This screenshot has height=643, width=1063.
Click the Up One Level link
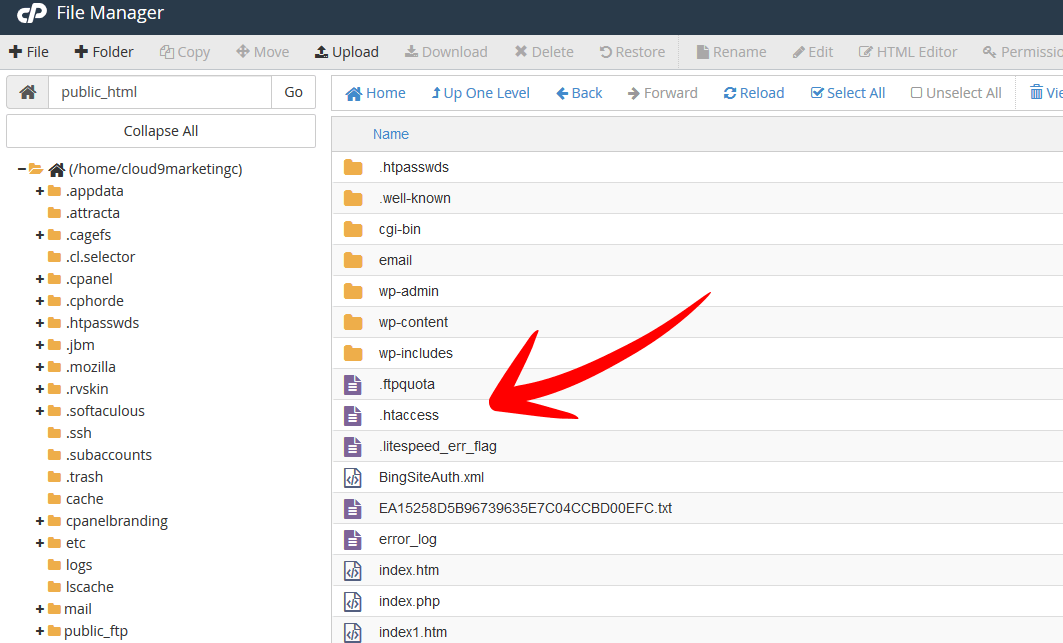(480, 92)
